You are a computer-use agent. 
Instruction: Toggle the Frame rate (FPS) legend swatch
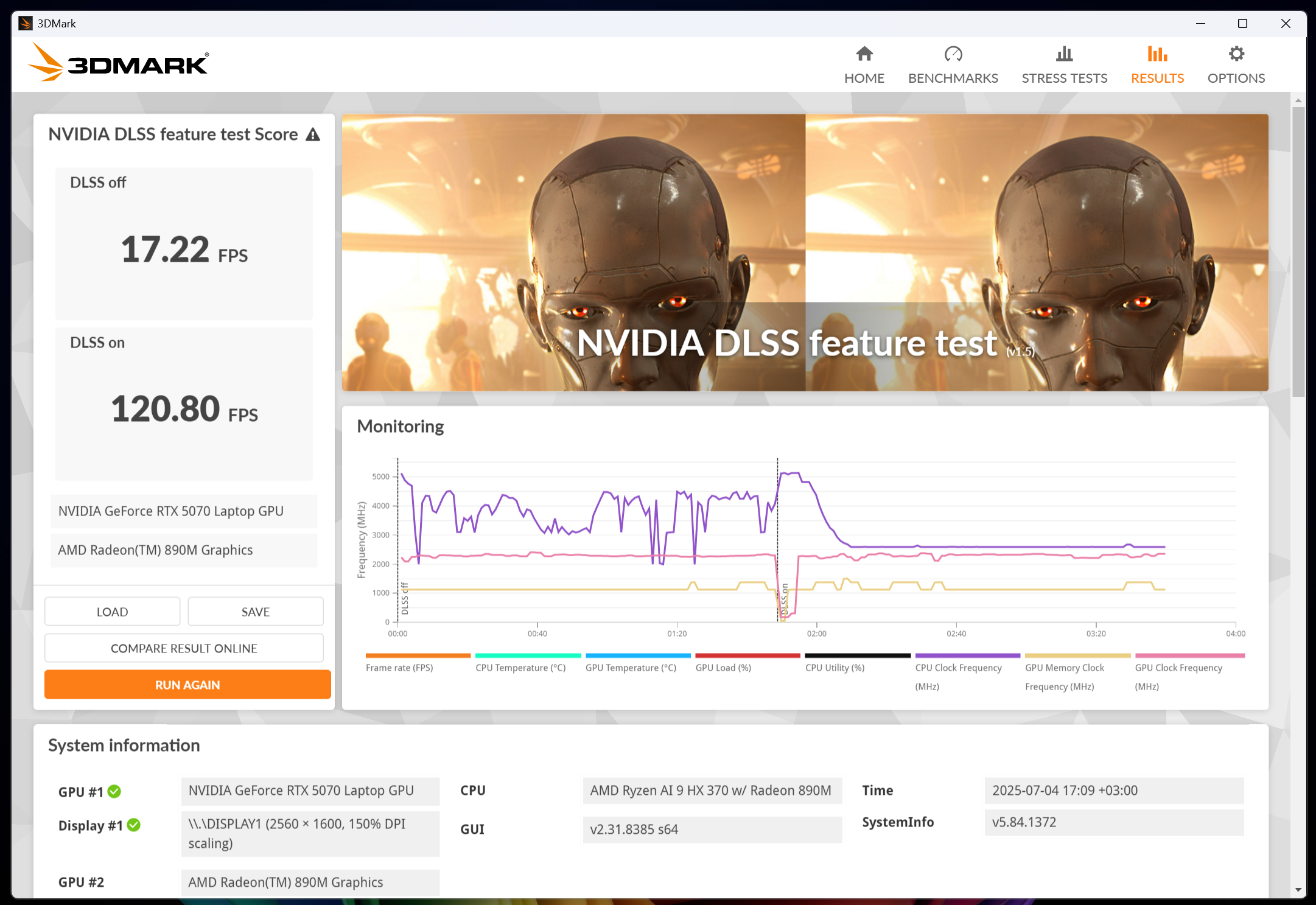pyautogui.click(x=418, y=655)
